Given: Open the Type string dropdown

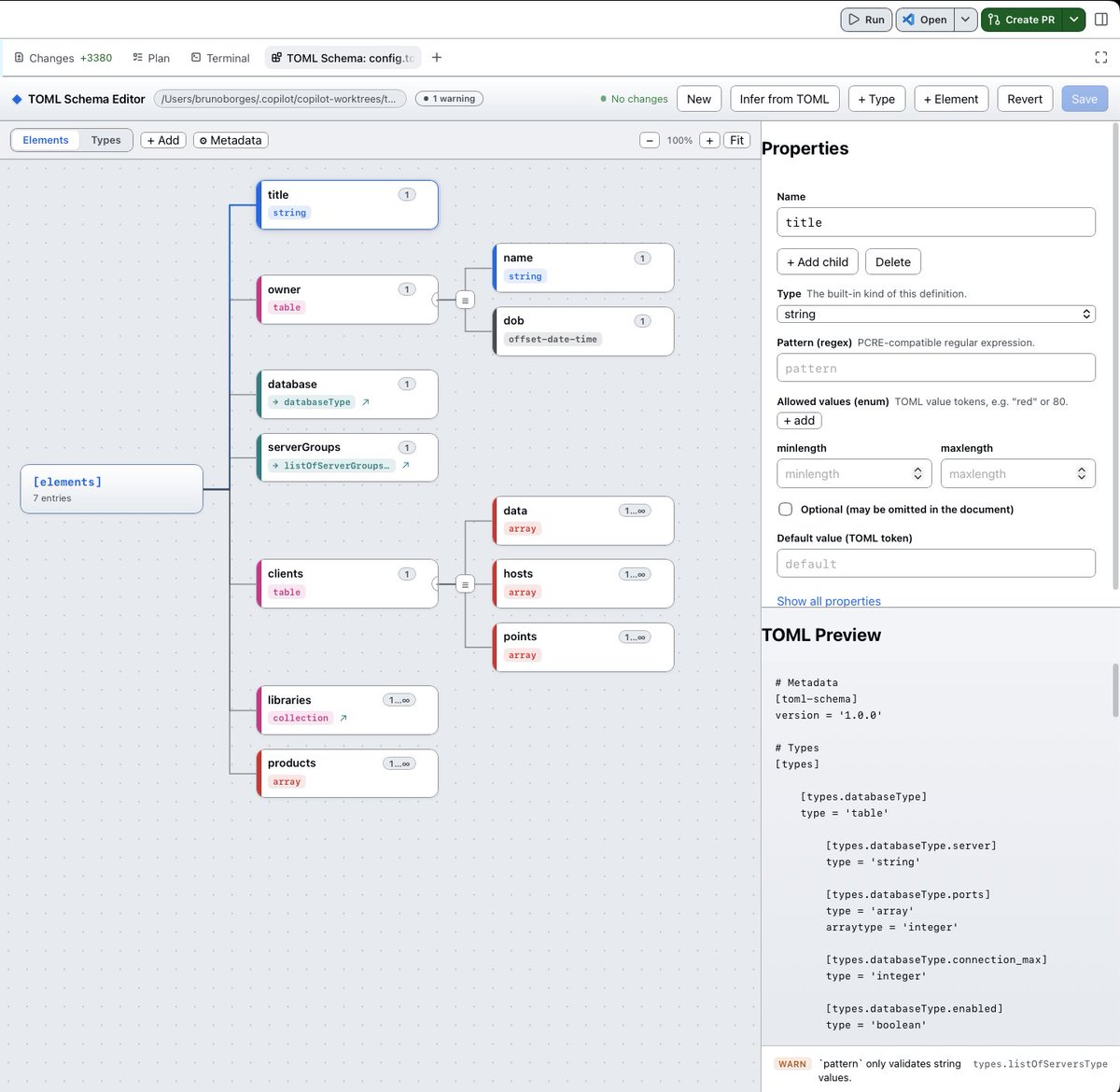Looking at the screenshot, I should [936, 315].
